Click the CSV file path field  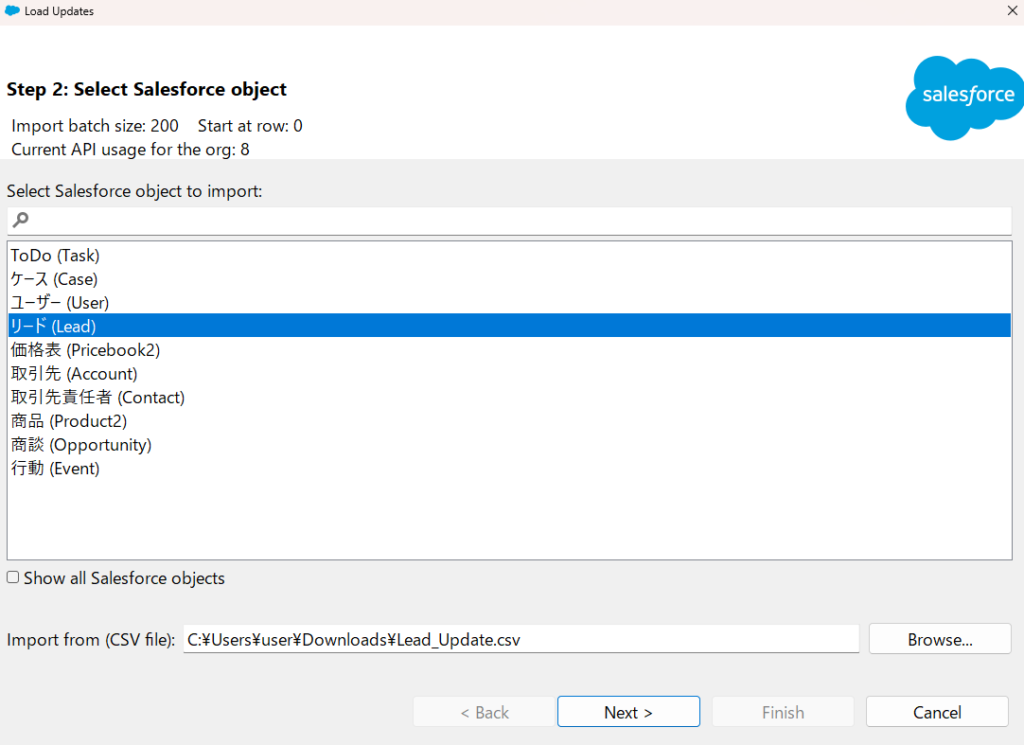520,639
